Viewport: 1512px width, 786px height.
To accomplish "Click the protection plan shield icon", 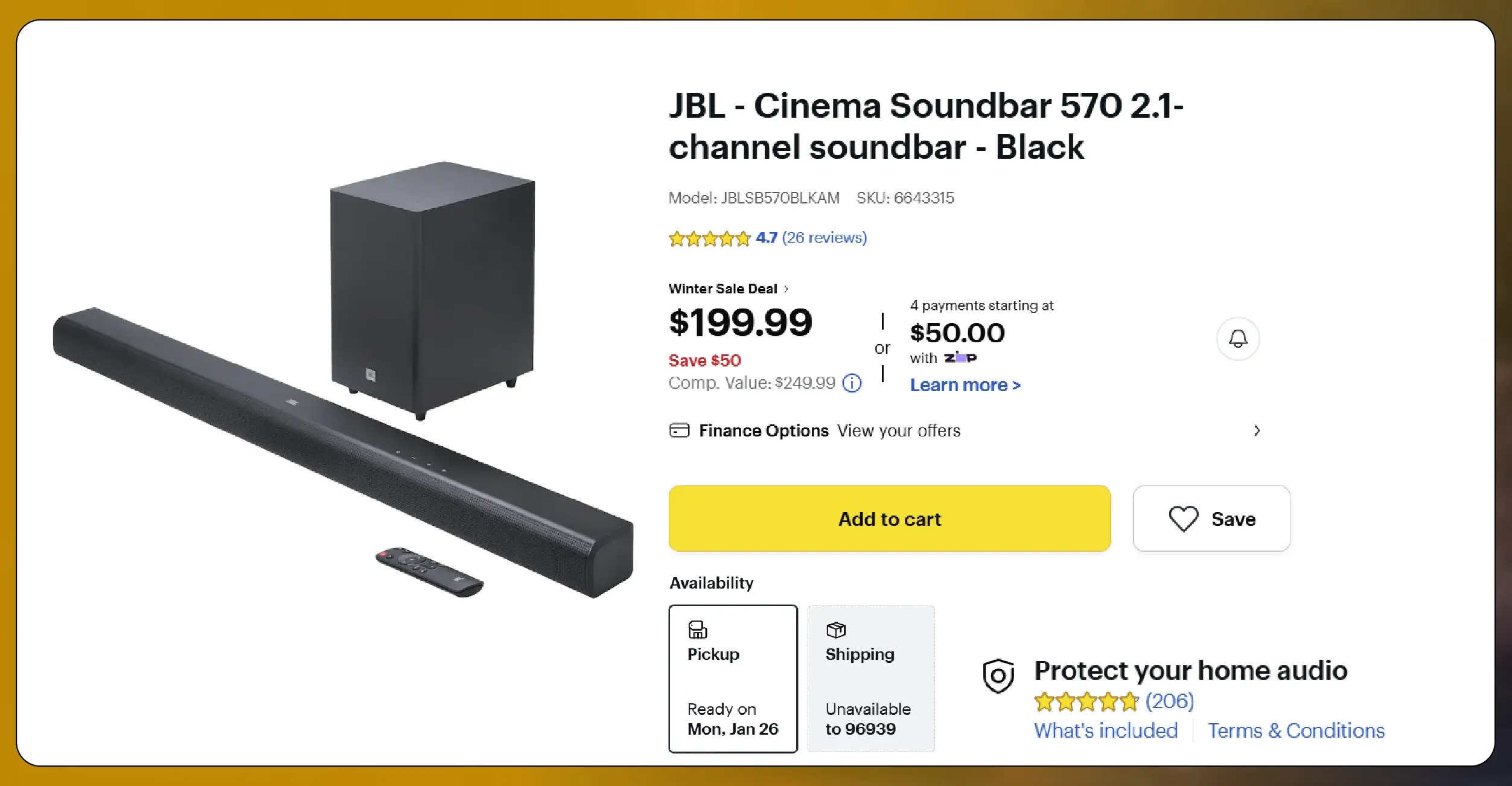I will click(998, 676).
